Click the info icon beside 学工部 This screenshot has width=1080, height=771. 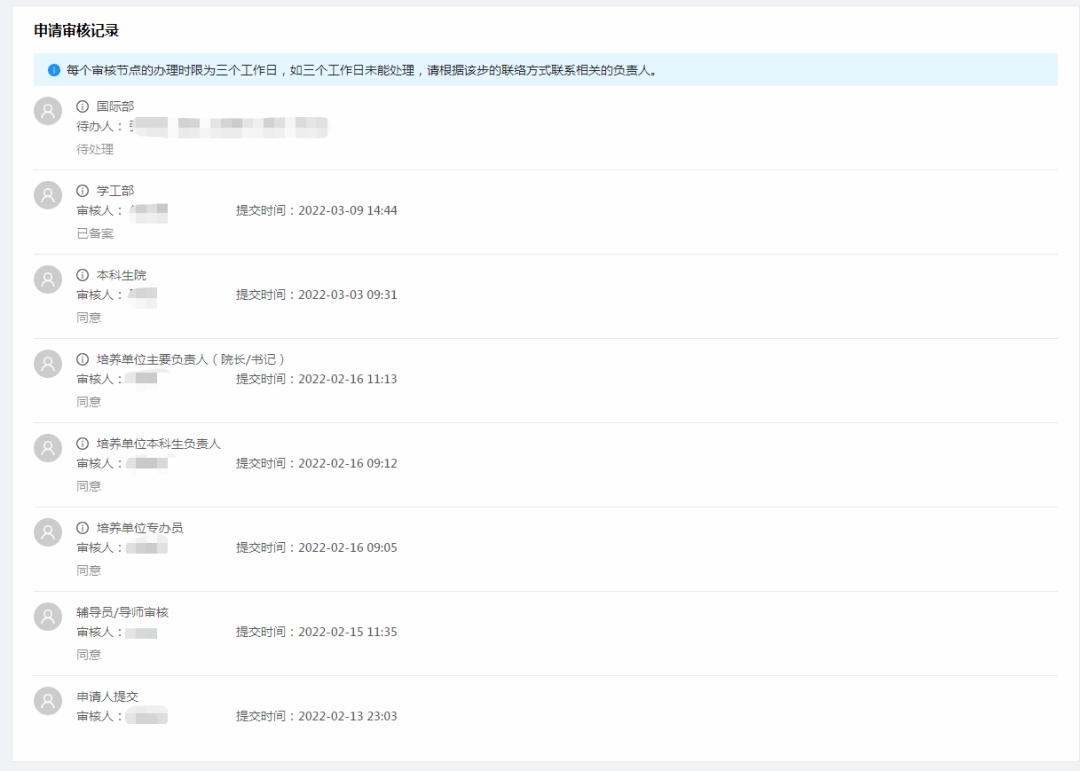point(83,190)
